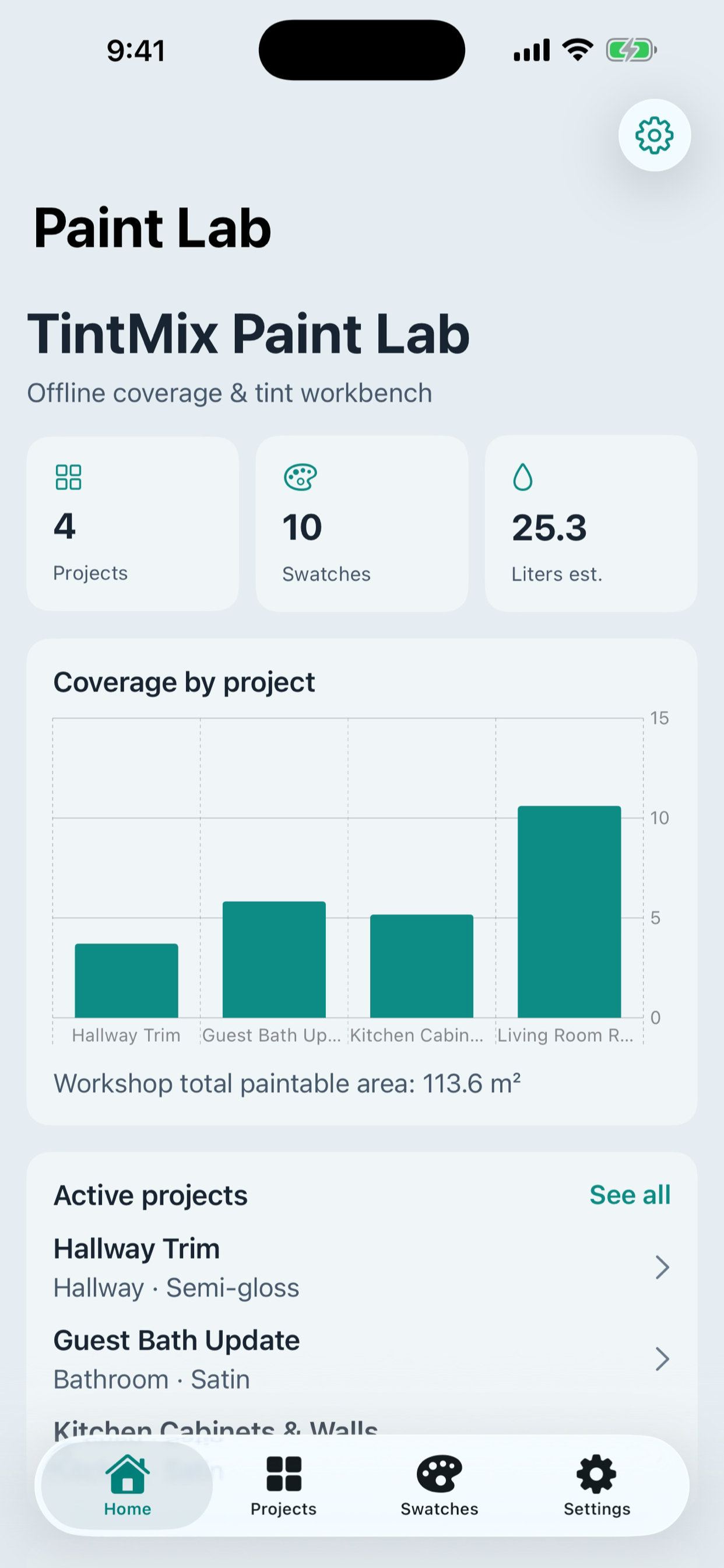Tap the 'Hallway Trim' chart axis label

(x=126, y=1035)
